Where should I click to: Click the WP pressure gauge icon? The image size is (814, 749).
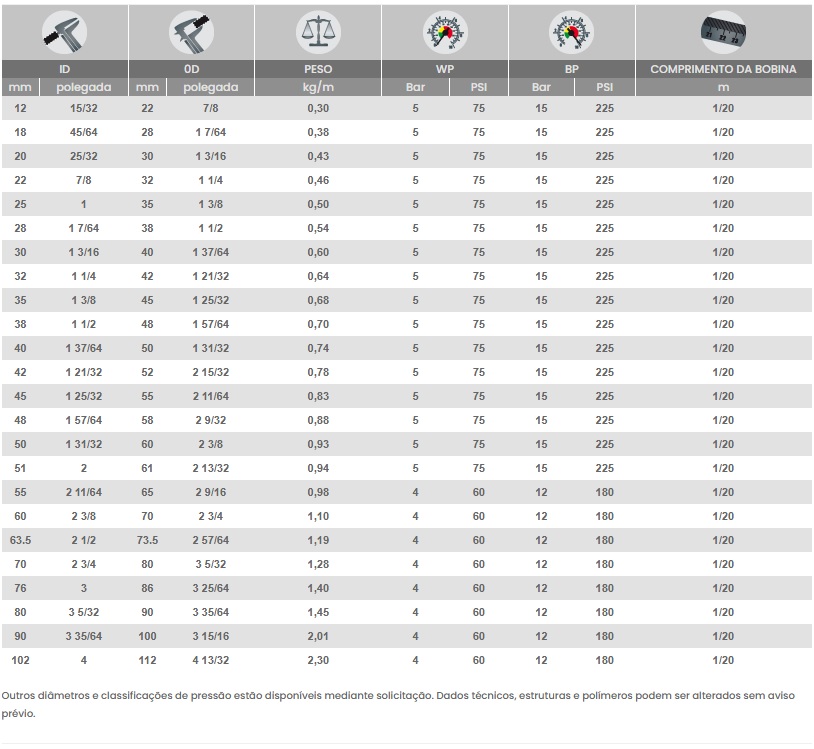click(445, 32)
